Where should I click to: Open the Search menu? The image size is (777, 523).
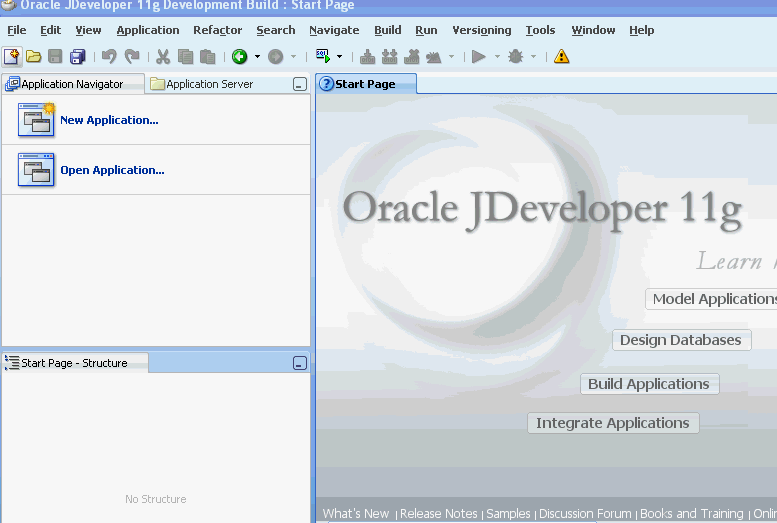[x=276, y=30]
